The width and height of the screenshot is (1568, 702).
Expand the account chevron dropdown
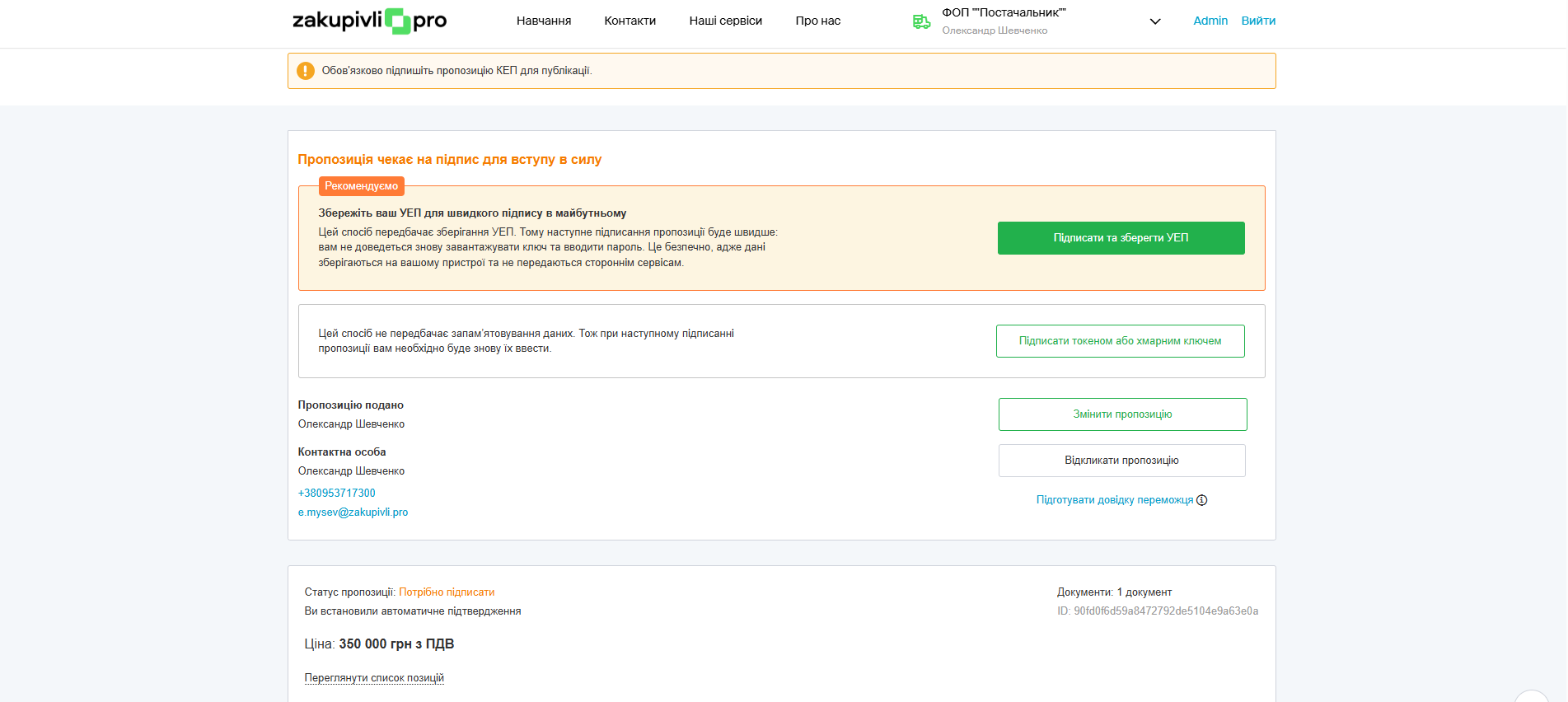pyautogui.click(x=1155, y=21)
